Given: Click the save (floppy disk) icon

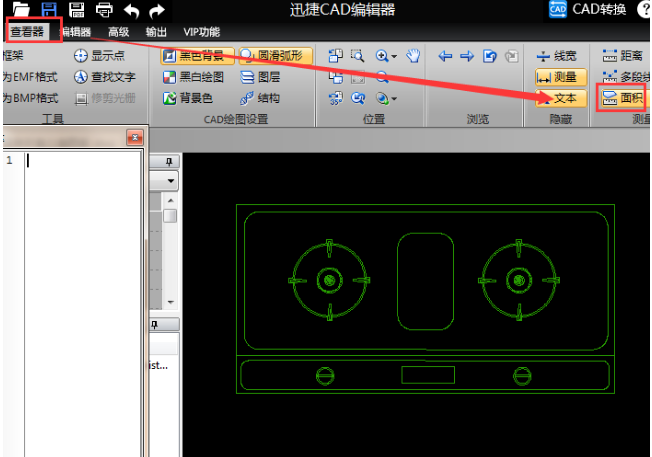Looking at the screenshot, I should (48, 10).
